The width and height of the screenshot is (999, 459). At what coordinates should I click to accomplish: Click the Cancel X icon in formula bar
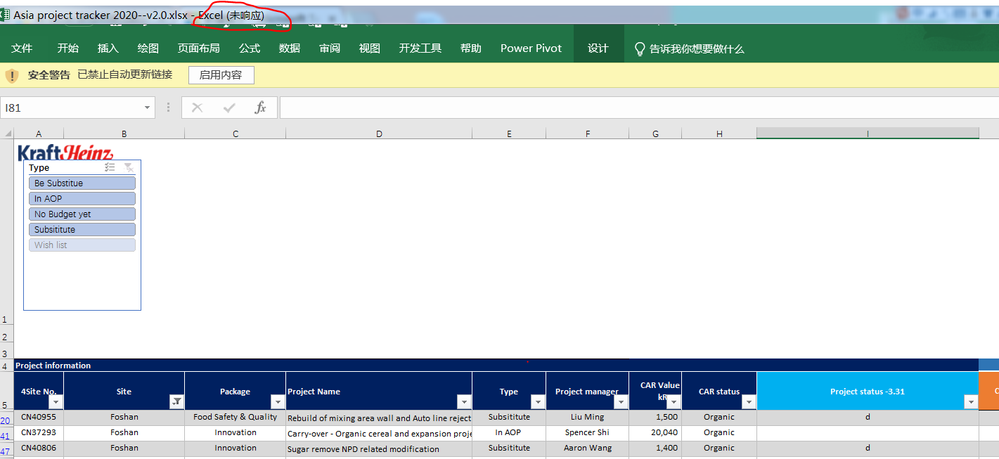tap(197, 108)
